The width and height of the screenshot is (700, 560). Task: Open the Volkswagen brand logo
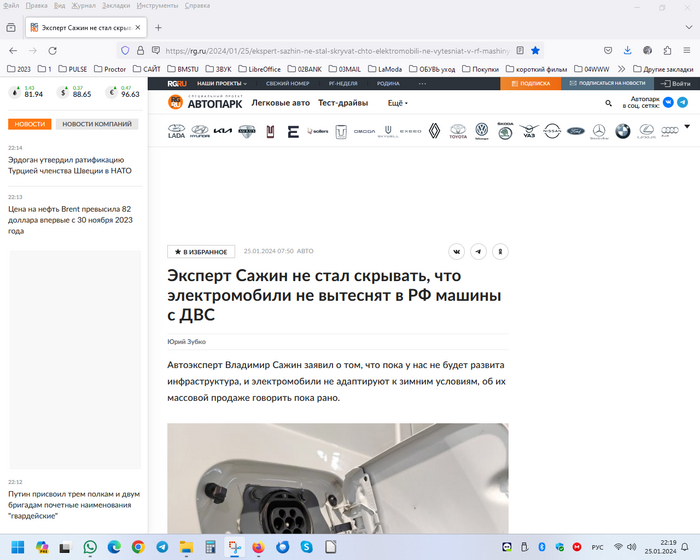[x=481, y=131]
